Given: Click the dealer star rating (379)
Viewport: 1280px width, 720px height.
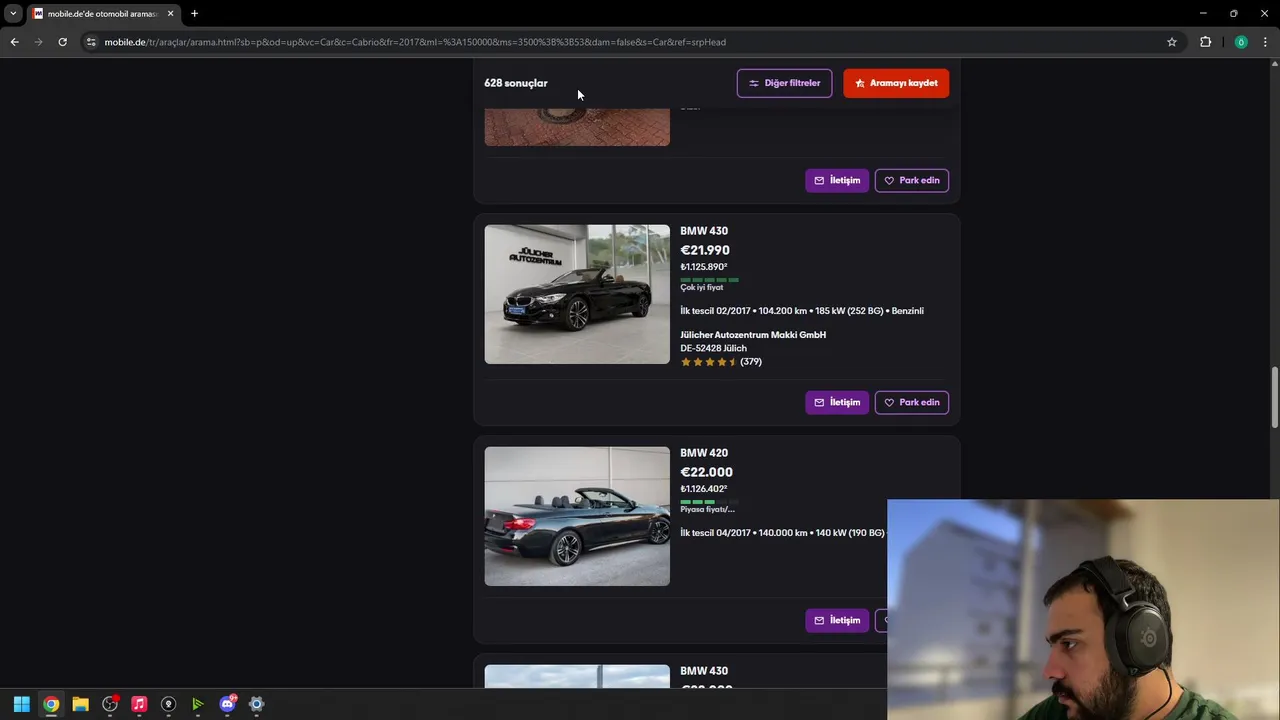Looking at the screenshot, I should [721, 362].
